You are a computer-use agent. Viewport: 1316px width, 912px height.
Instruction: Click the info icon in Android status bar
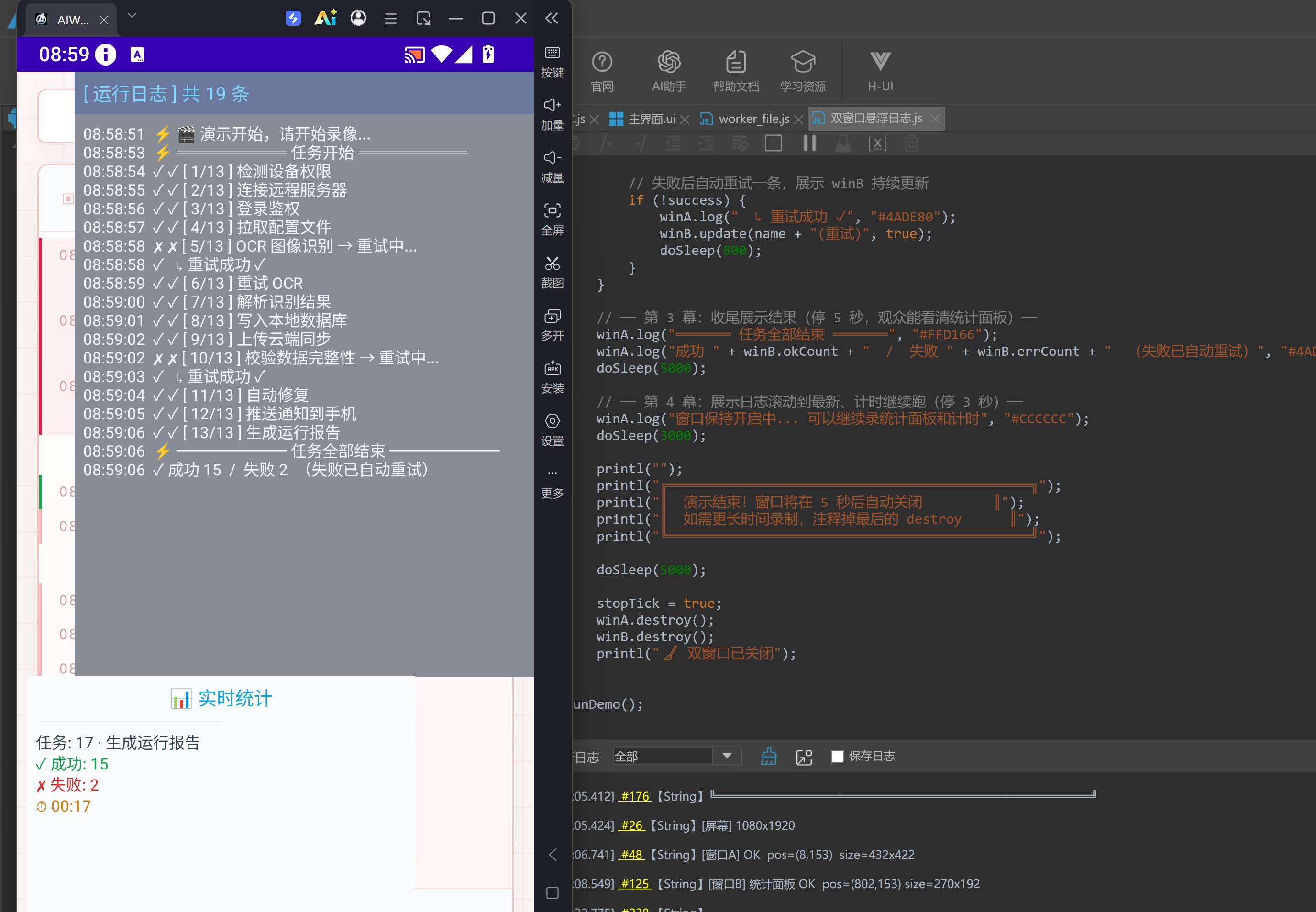tap(105, 55)
